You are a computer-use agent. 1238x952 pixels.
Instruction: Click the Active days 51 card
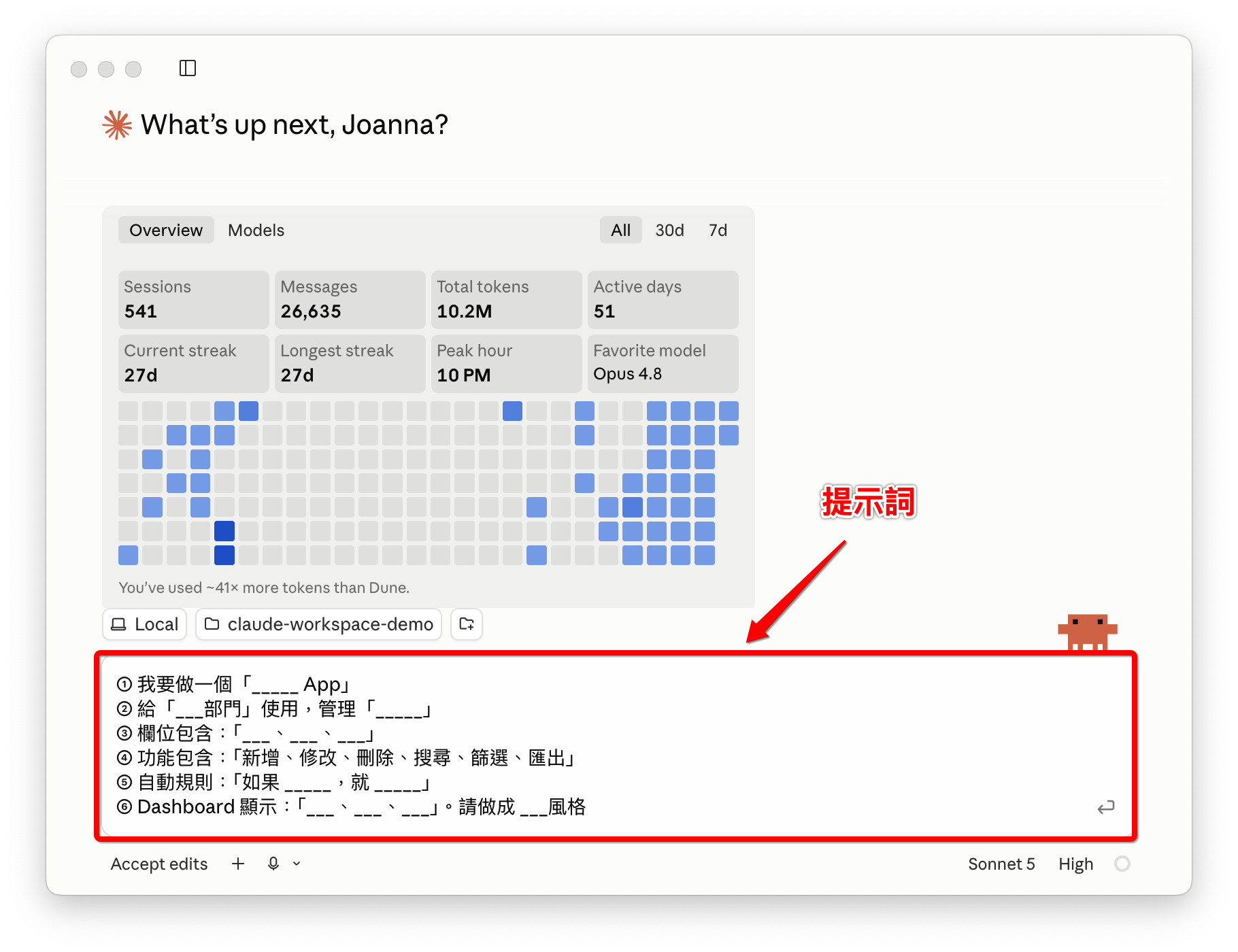pos(663,299)
